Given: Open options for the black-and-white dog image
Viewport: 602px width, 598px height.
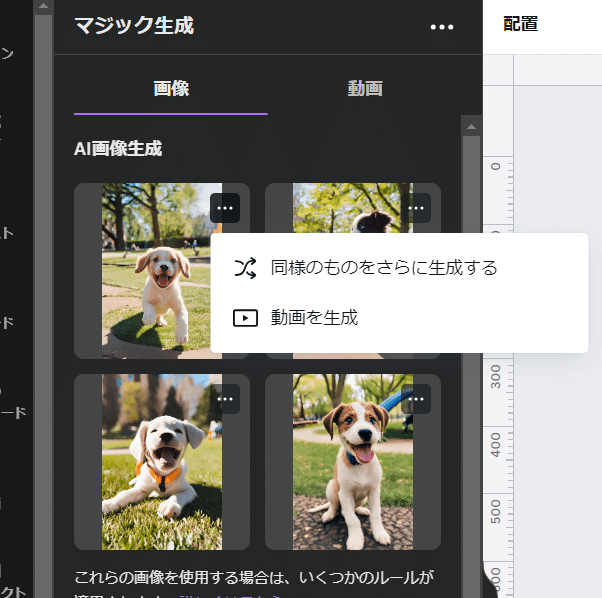Looking at the screenshot, I should coord(416,208).
